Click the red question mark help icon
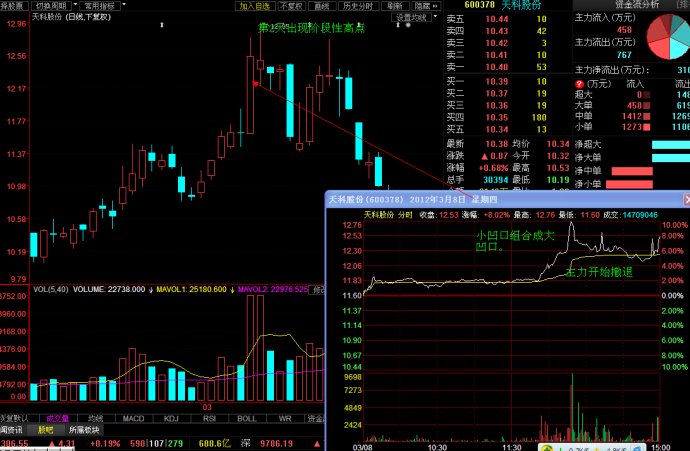Viewport: 690px width, 451px height. (x=579, y=84)
